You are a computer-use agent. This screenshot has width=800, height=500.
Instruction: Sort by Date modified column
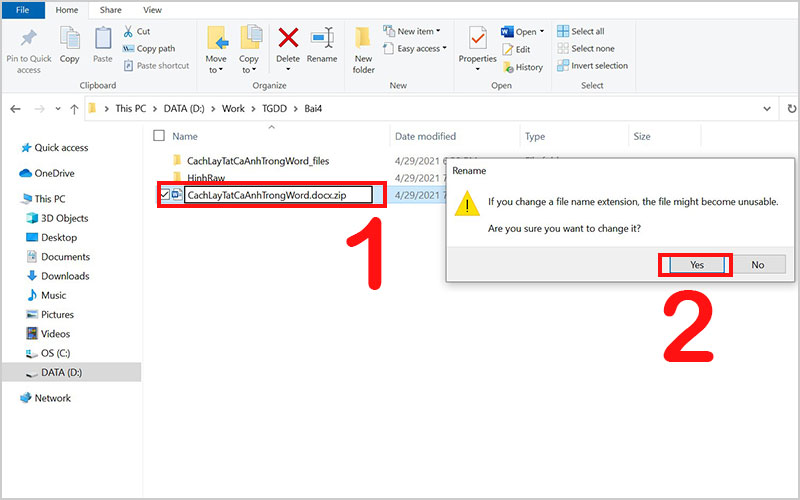[x=426, y=136]
